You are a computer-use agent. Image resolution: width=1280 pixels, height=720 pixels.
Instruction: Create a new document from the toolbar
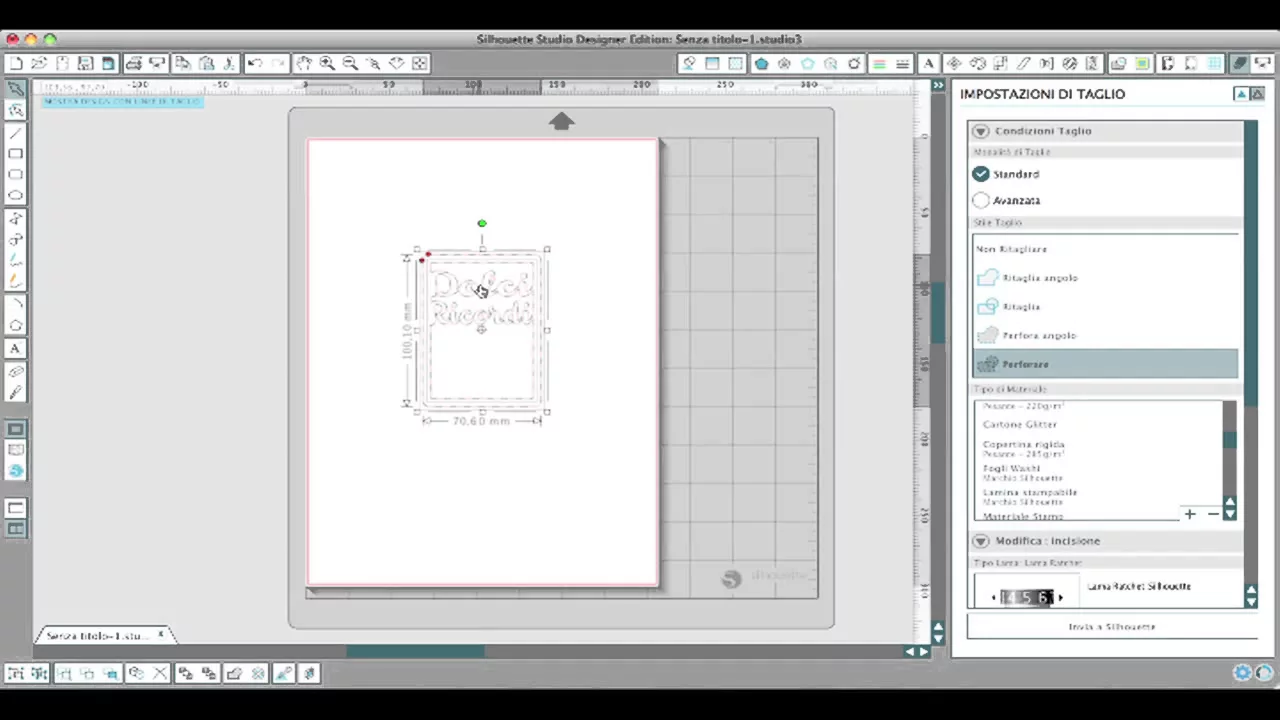pos(15,63)
